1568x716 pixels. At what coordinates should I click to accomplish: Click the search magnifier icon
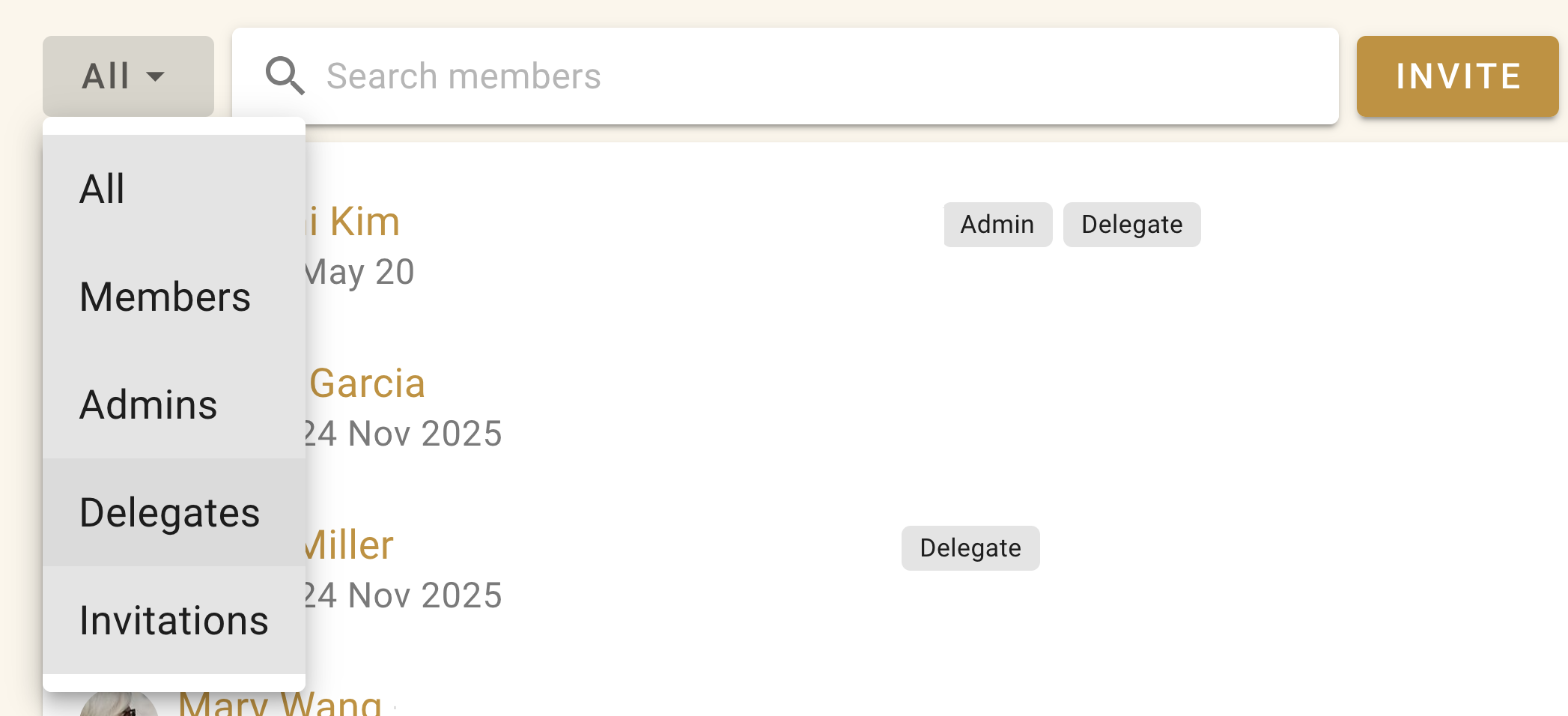point(285,76)
